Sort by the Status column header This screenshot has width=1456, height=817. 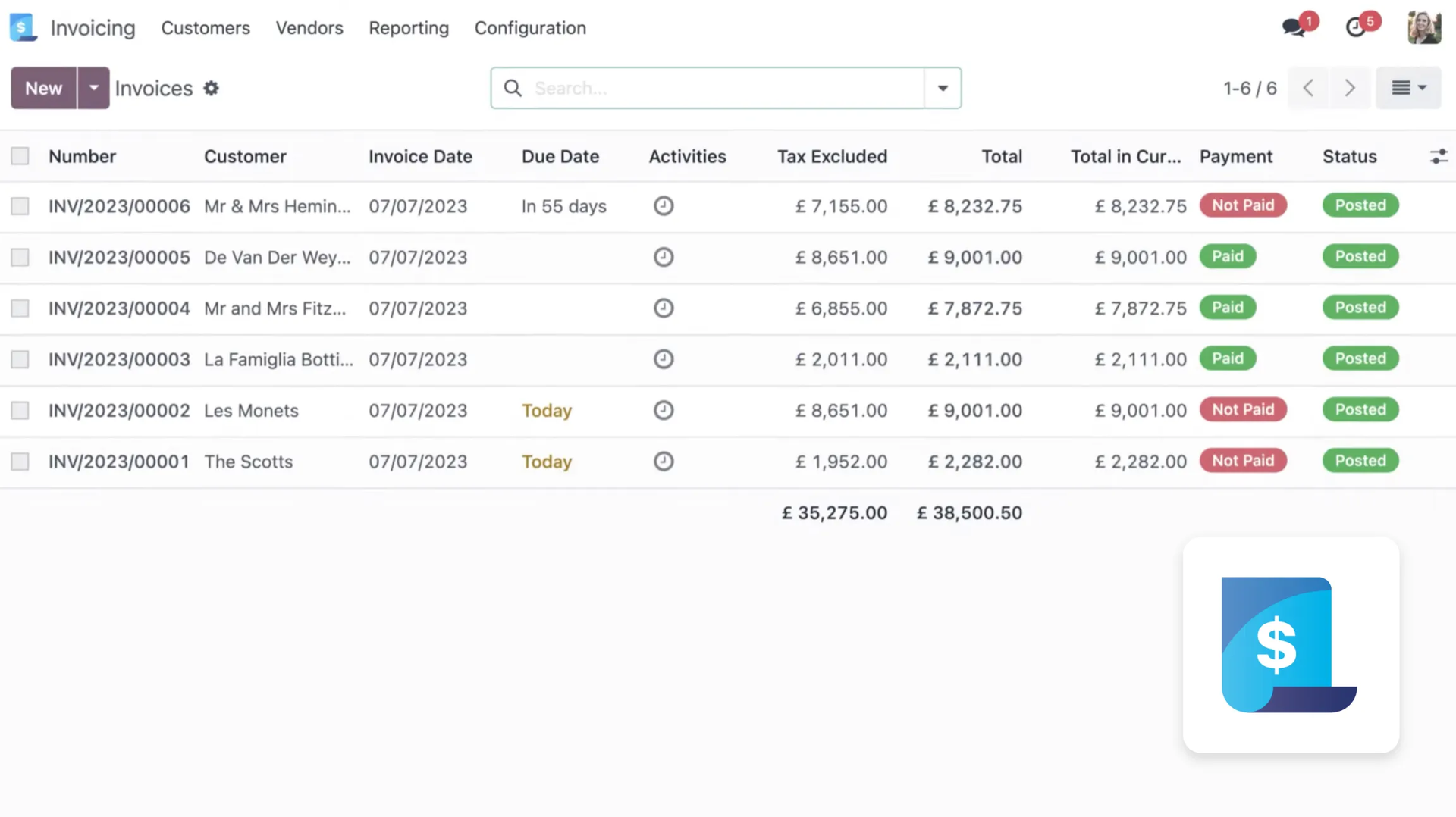pos(1350,156)
